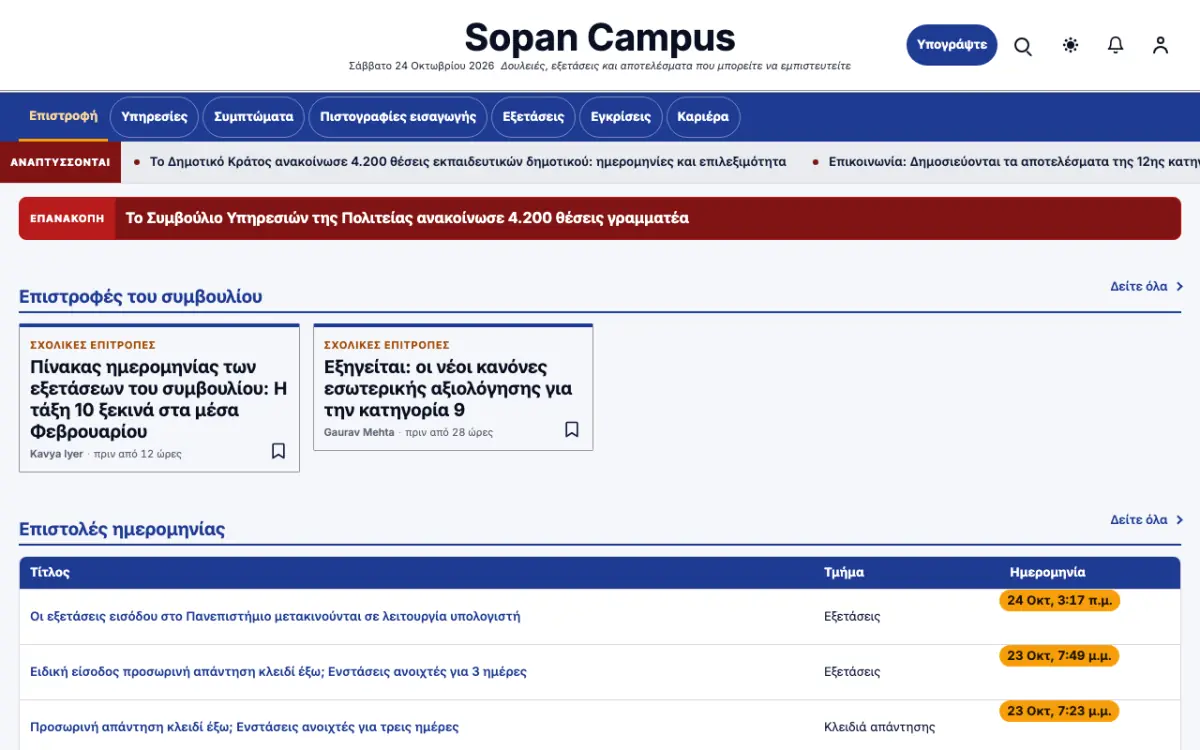Open the Εγκρίσεις nav item
1200x750 pixels.
(621, 116)
